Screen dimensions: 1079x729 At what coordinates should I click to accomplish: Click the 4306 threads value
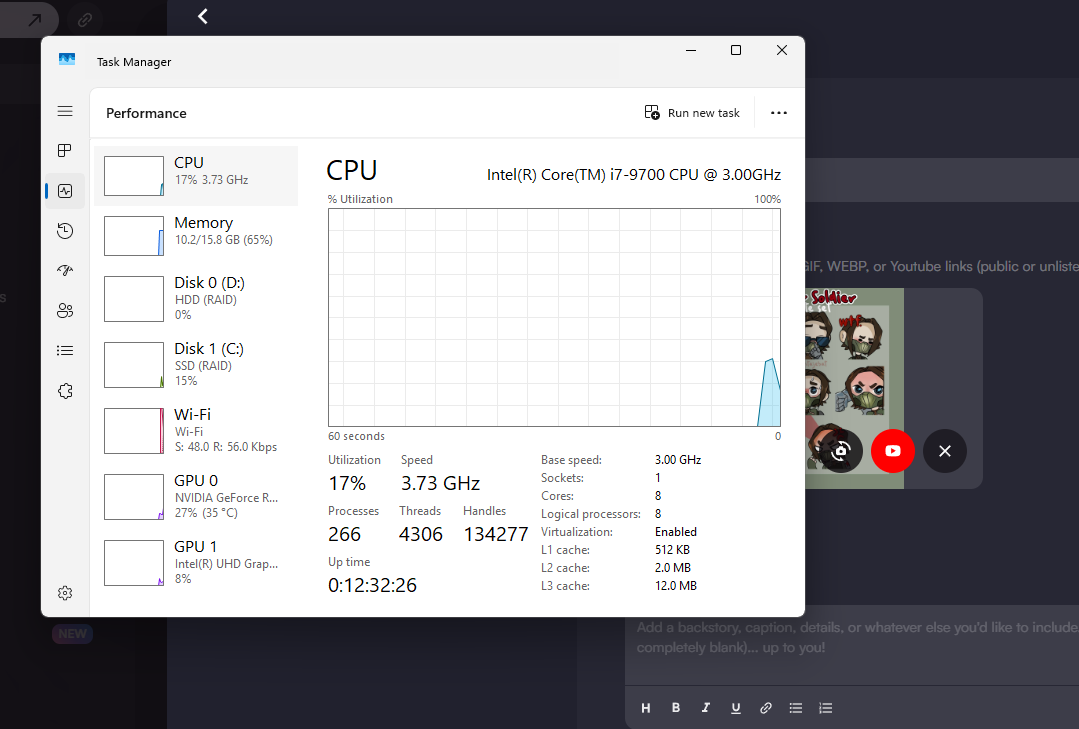pyautogui.click(x=420, y=534)
